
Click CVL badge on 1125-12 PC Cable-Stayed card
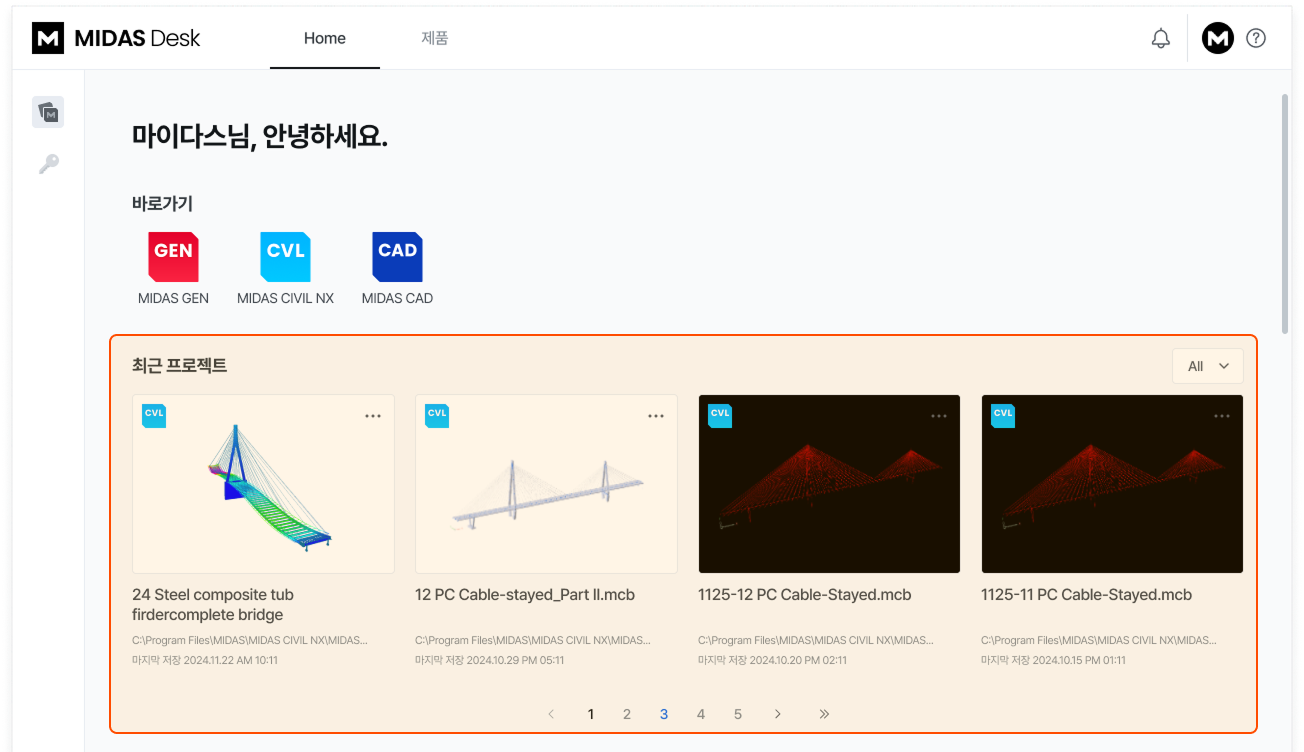tap(720, 415)
